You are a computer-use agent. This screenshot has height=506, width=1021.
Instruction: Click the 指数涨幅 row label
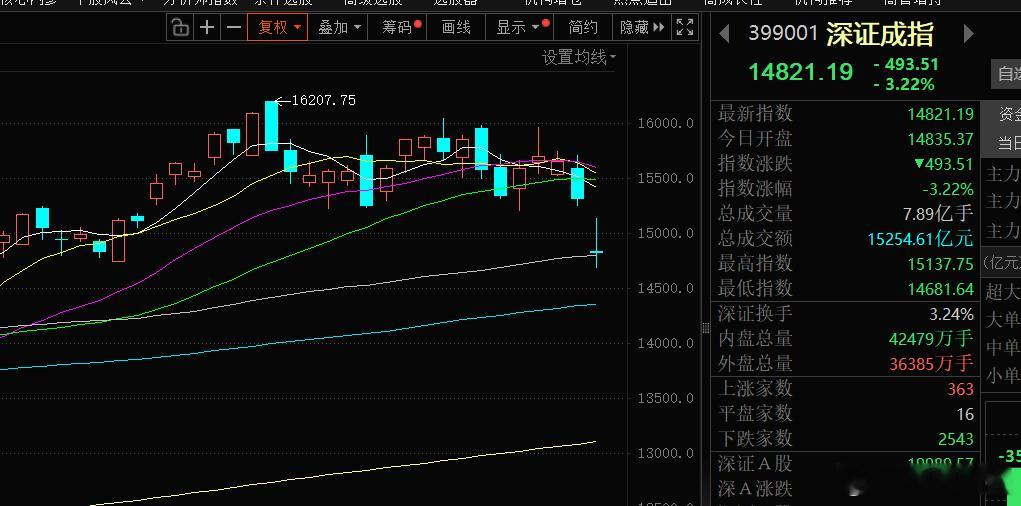click(x=755, y=189)
